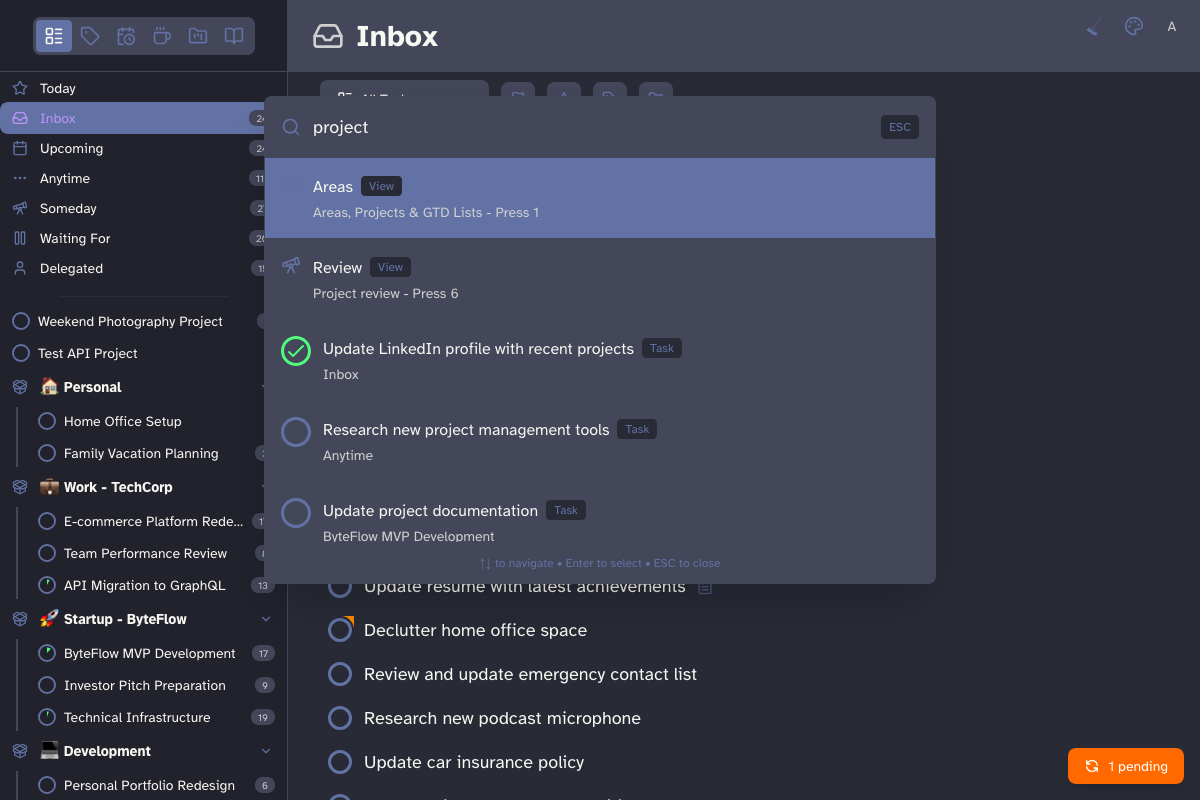Collapse the Work - TechCorp area

[x=262, y=487]
